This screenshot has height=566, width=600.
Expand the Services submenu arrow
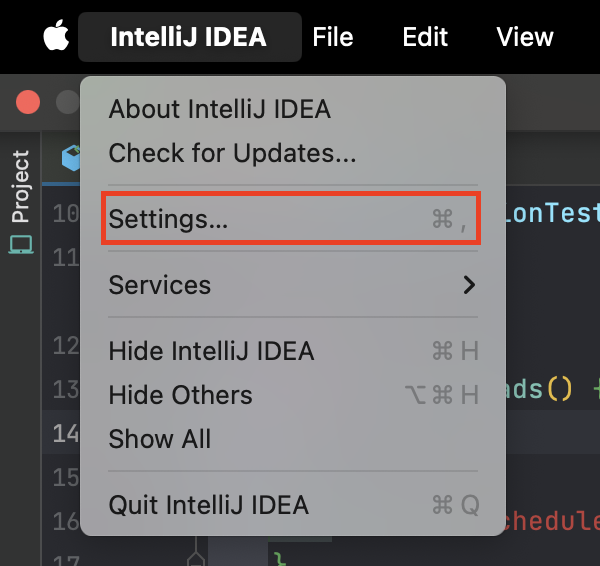[x=469, y=285]
